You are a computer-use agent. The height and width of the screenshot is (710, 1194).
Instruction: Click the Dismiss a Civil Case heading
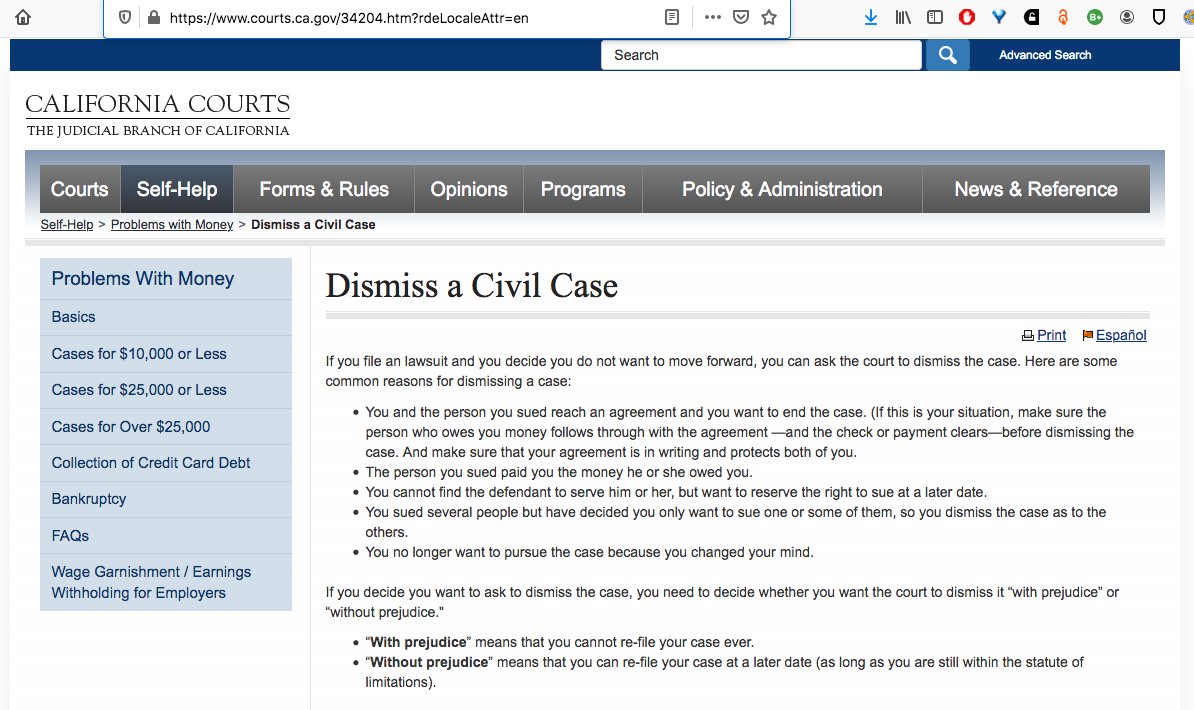click(x=471, y=286)
